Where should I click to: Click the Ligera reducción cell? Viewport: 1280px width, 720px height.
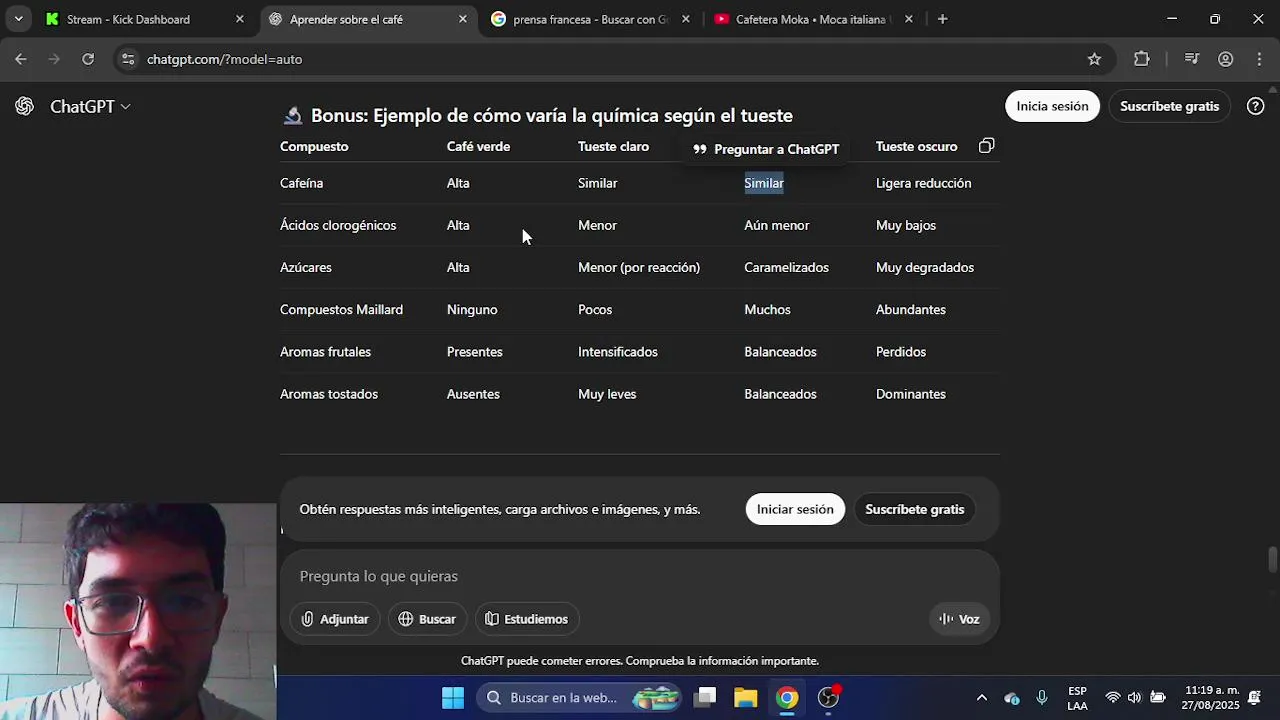point(923,183)
